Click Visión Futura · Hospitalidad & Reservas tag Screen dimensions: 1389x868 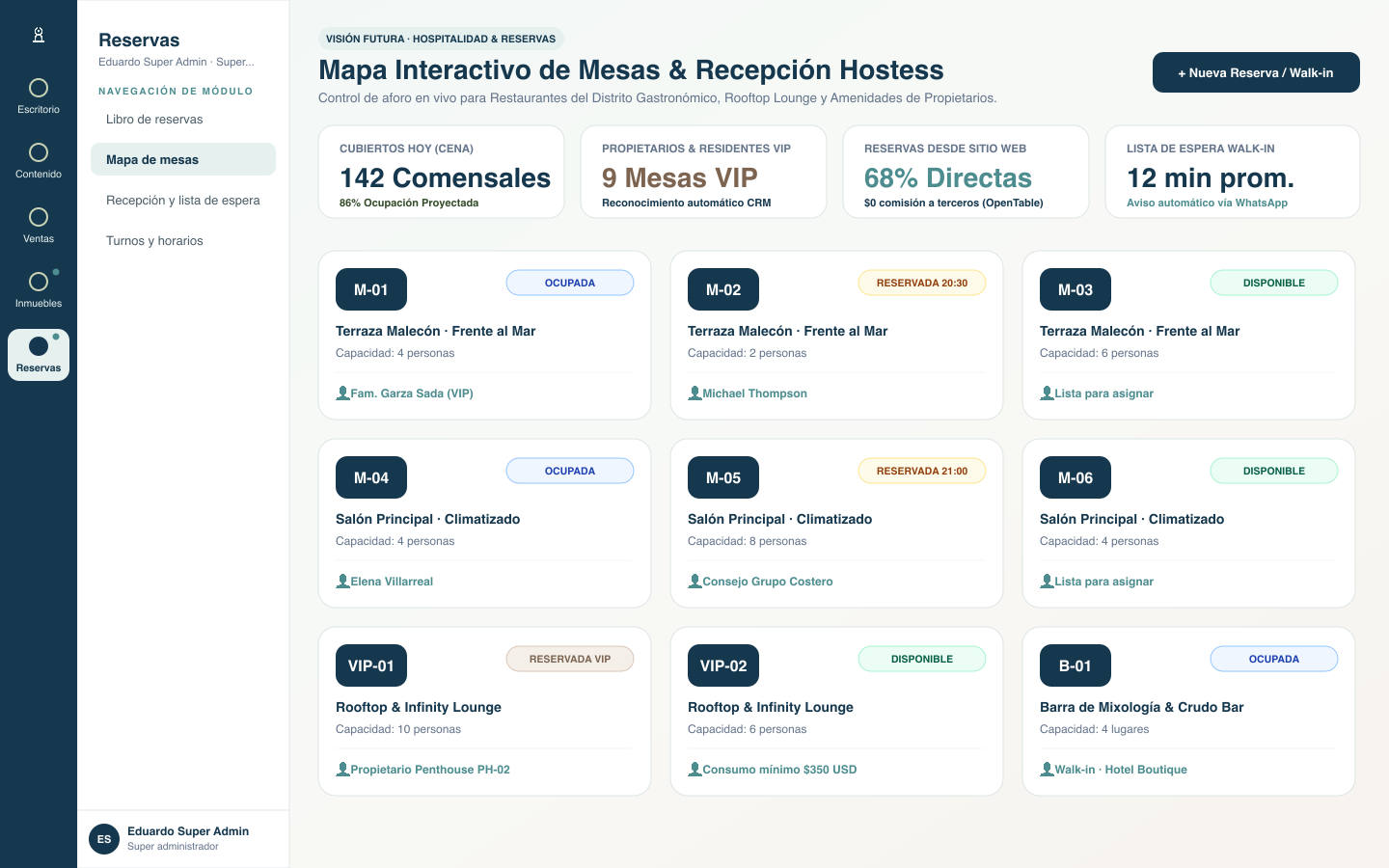click(441, 39)
